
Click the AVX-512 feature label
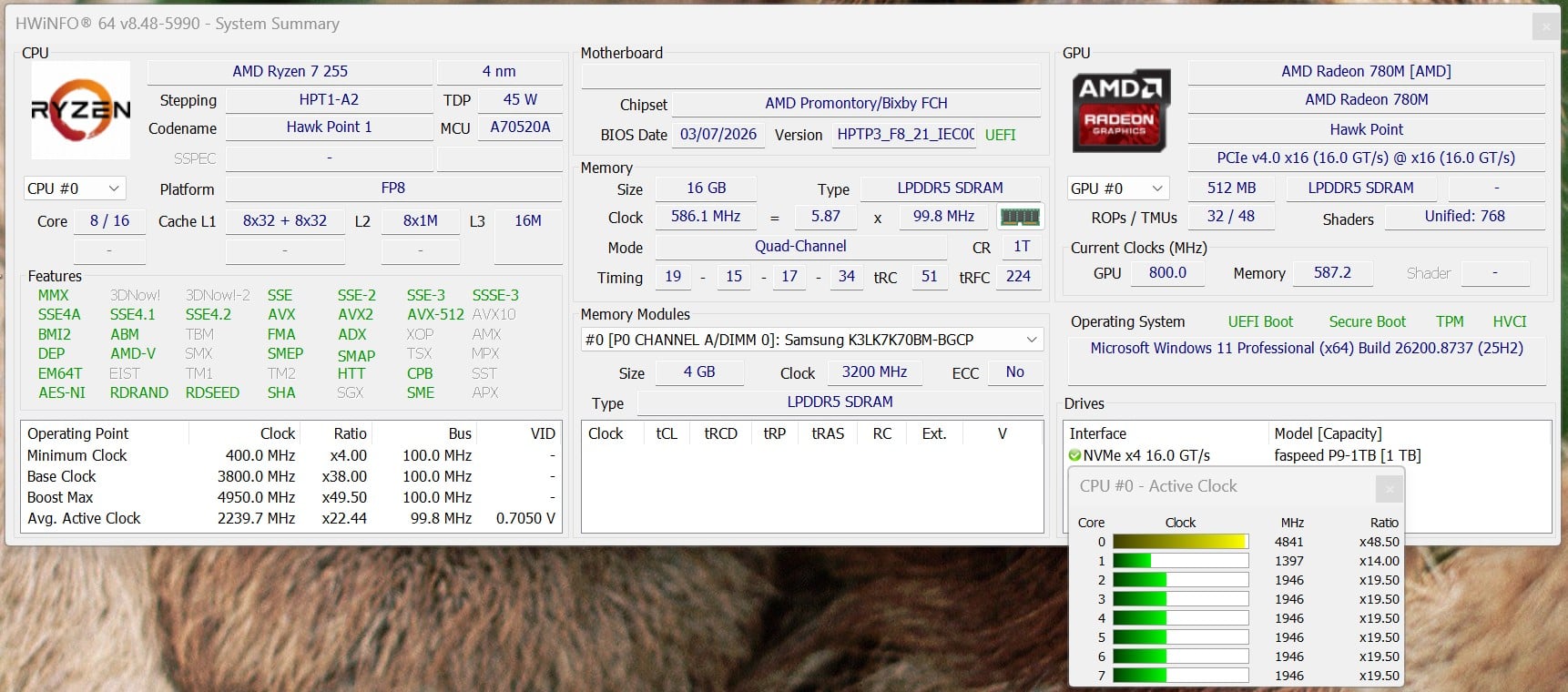coord(435,314)
